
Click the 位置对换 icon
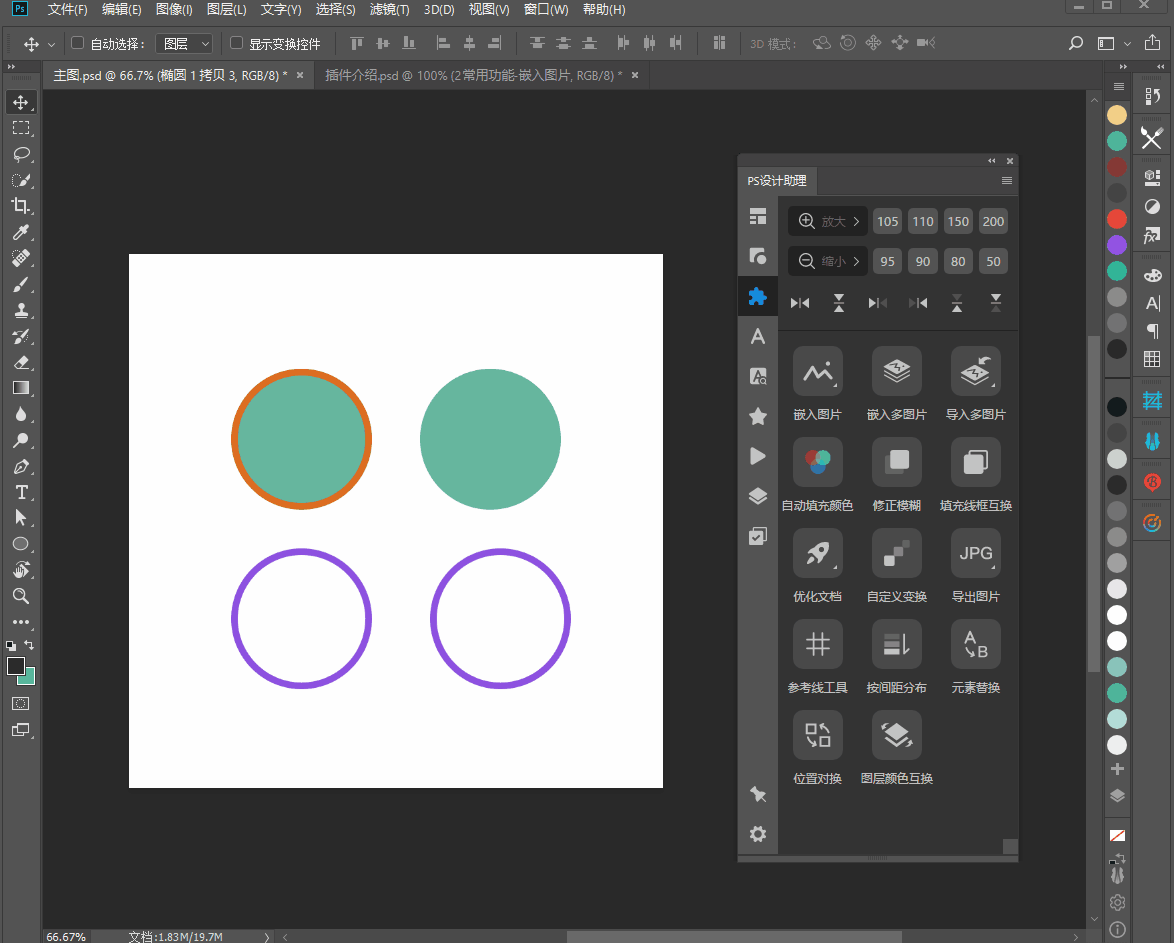pyautogui.click(x=818, y=736)
